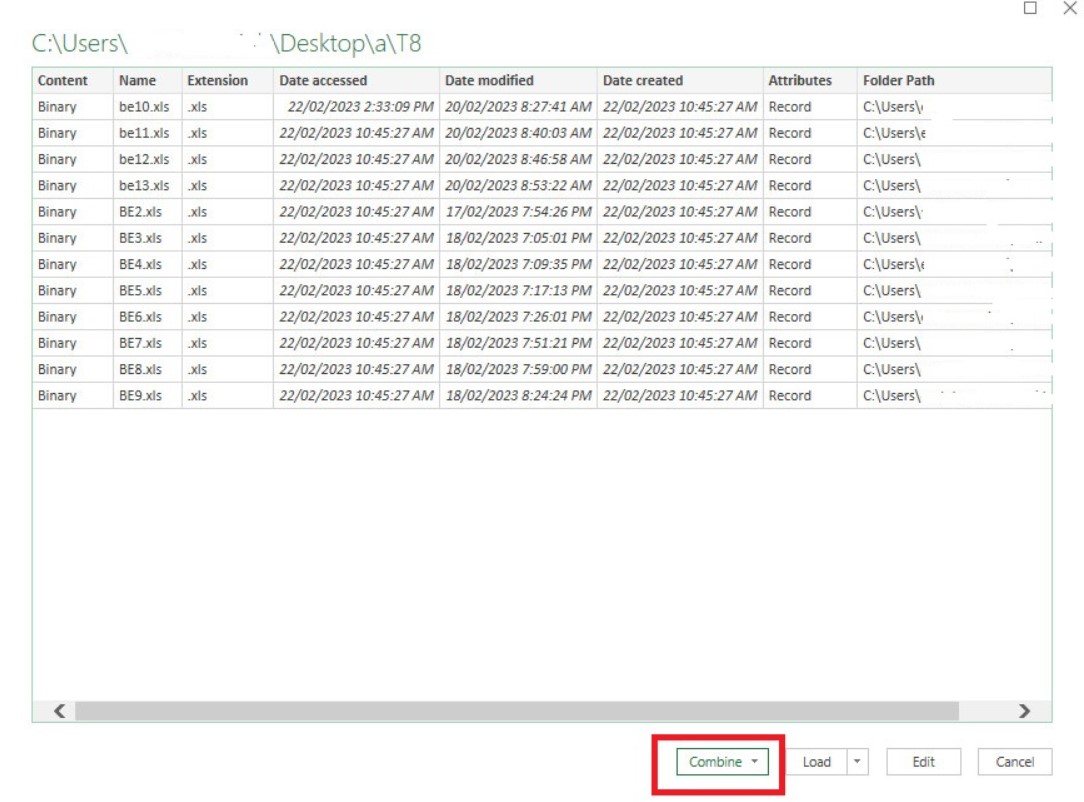The height and width of the screenshot is (802, 1084).
Task: Select the BE7.xls file name cell
Action: pos(147,343)
